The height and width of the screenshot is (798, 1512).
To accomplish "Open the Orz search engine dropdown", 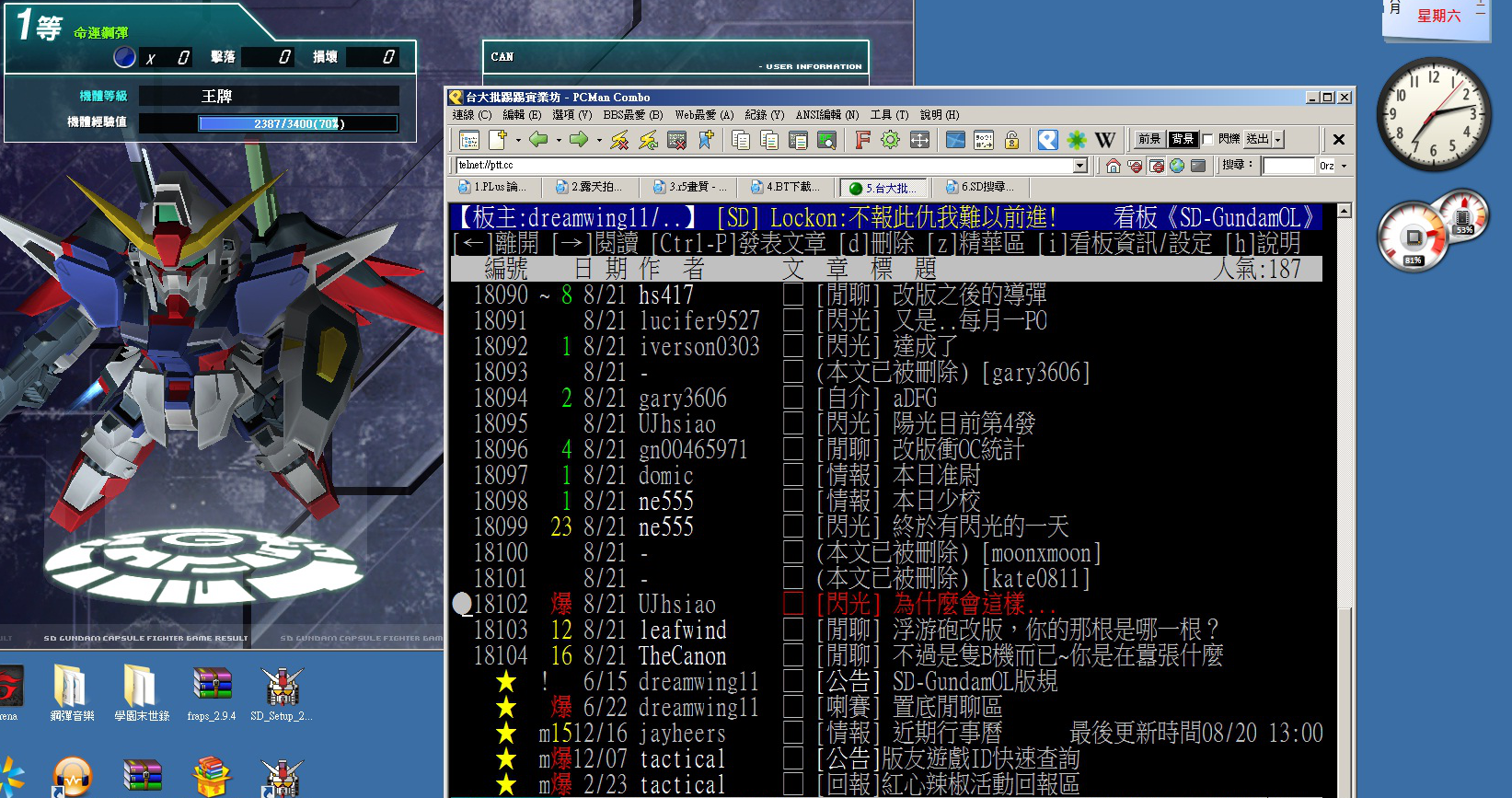I will [x=1344, y=166].
